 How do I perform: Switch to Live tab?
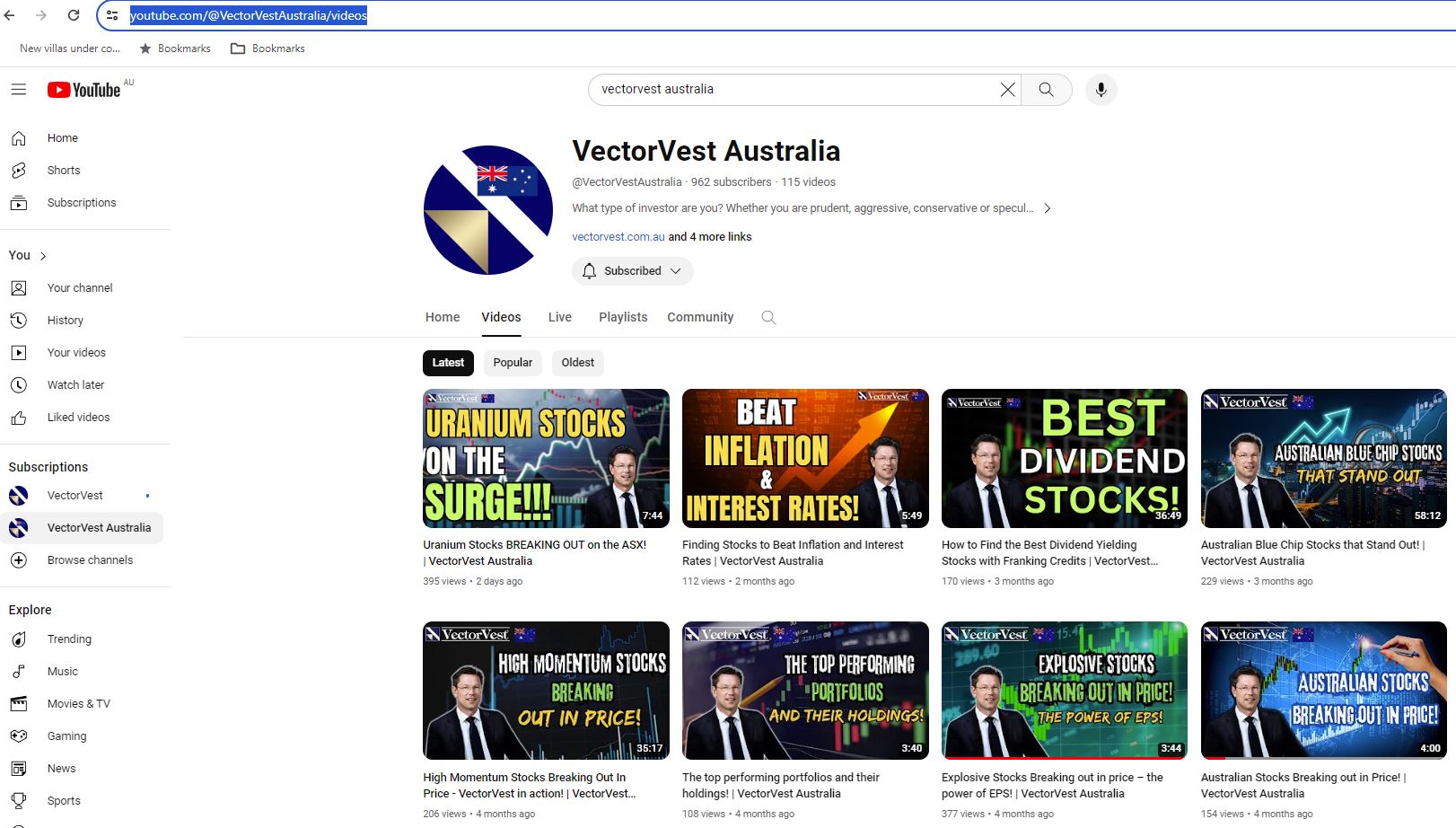click(x=560, y=317)
